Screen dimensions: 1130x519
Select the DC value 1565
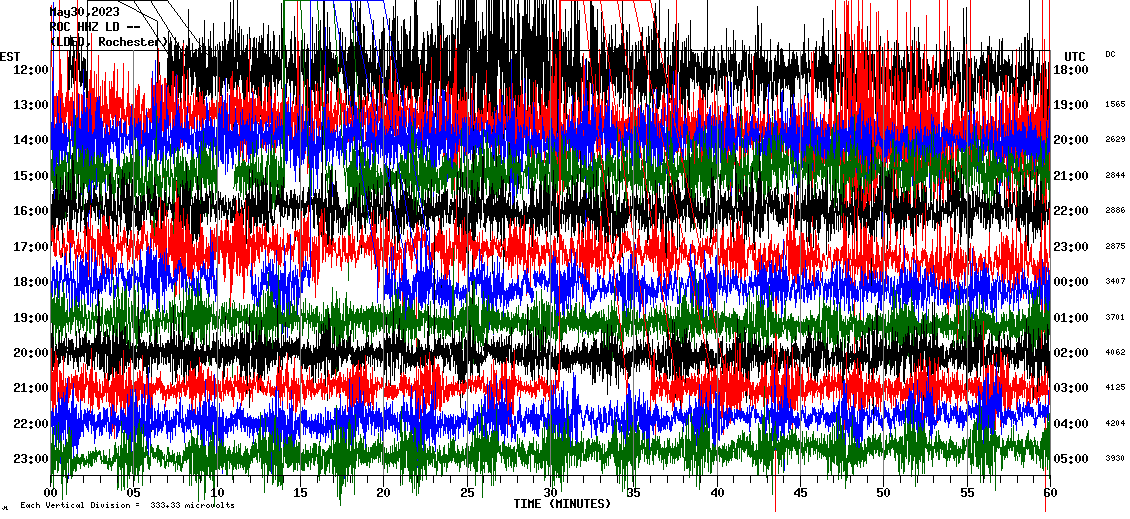point(1115,104)
